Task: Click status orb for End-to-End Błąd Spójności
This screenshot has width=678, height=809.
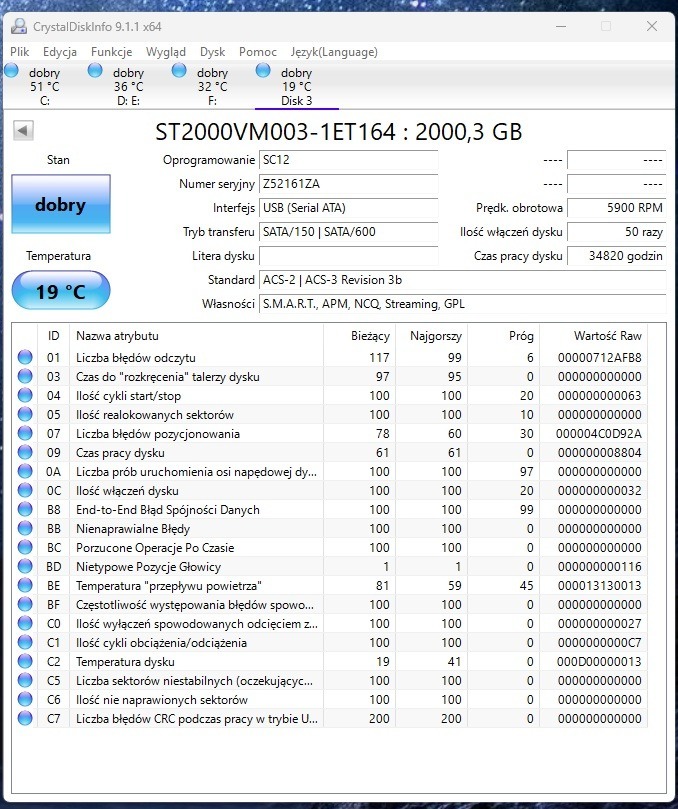Action: 25,509
